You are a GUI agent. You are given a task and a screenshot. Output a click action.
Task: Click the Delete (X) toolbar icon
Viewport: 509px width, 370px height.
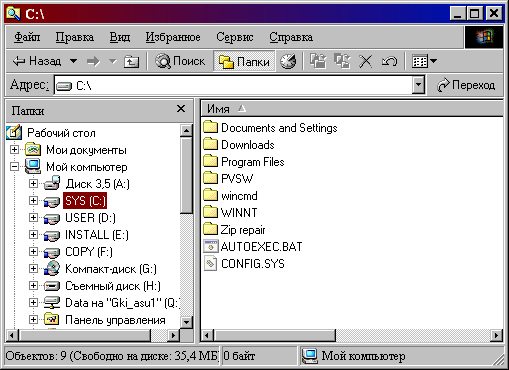click(x=366, y=61)
